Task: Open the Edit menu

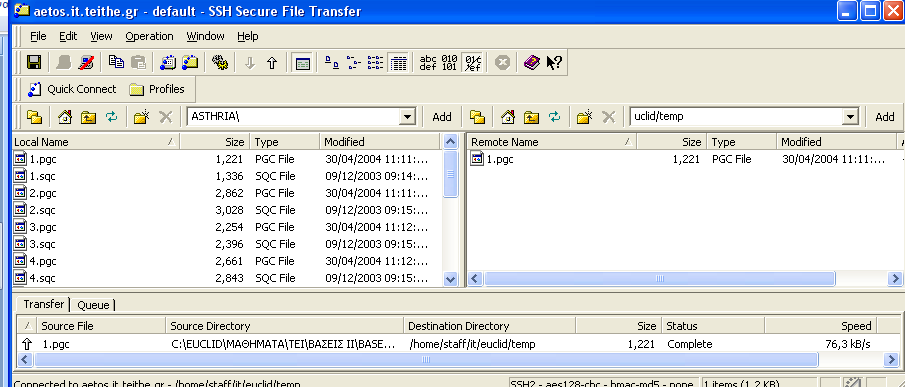Action: [x=68, y=36]
